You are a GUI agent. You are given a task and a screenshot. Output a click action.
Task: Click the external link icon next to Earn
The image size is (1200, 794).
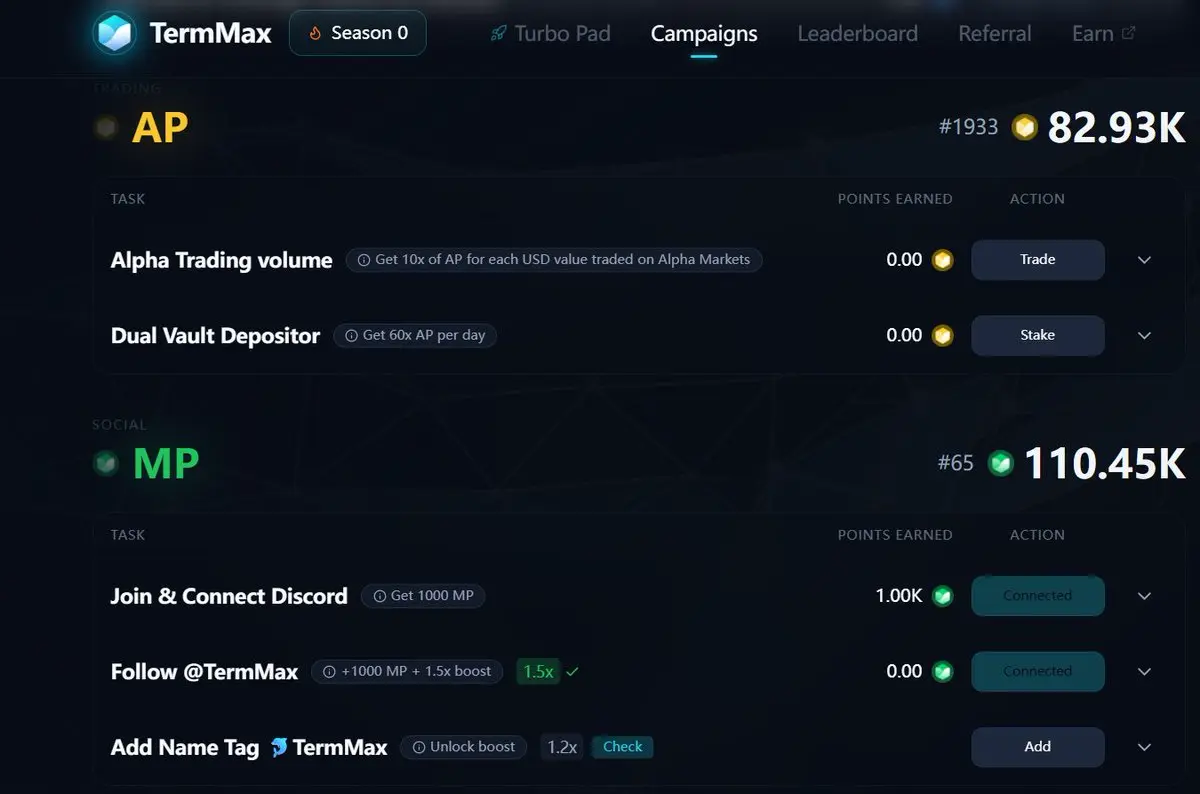1129,32
